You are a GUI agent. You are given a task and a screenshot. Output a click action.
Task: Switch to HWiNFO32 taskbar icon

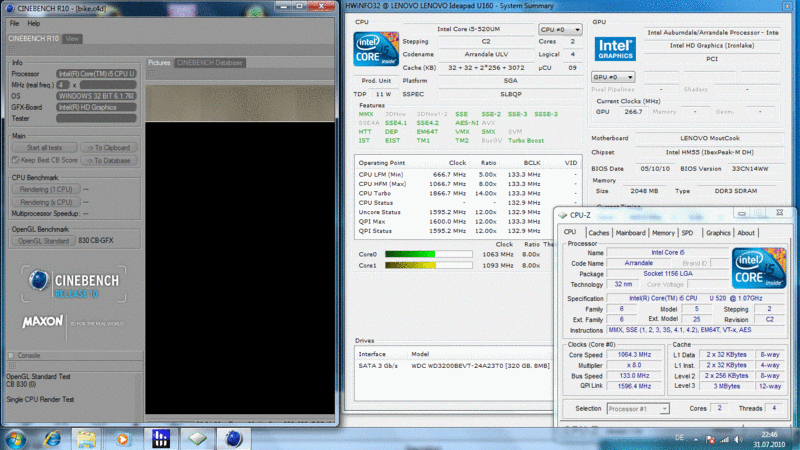(x=161, y=439)
